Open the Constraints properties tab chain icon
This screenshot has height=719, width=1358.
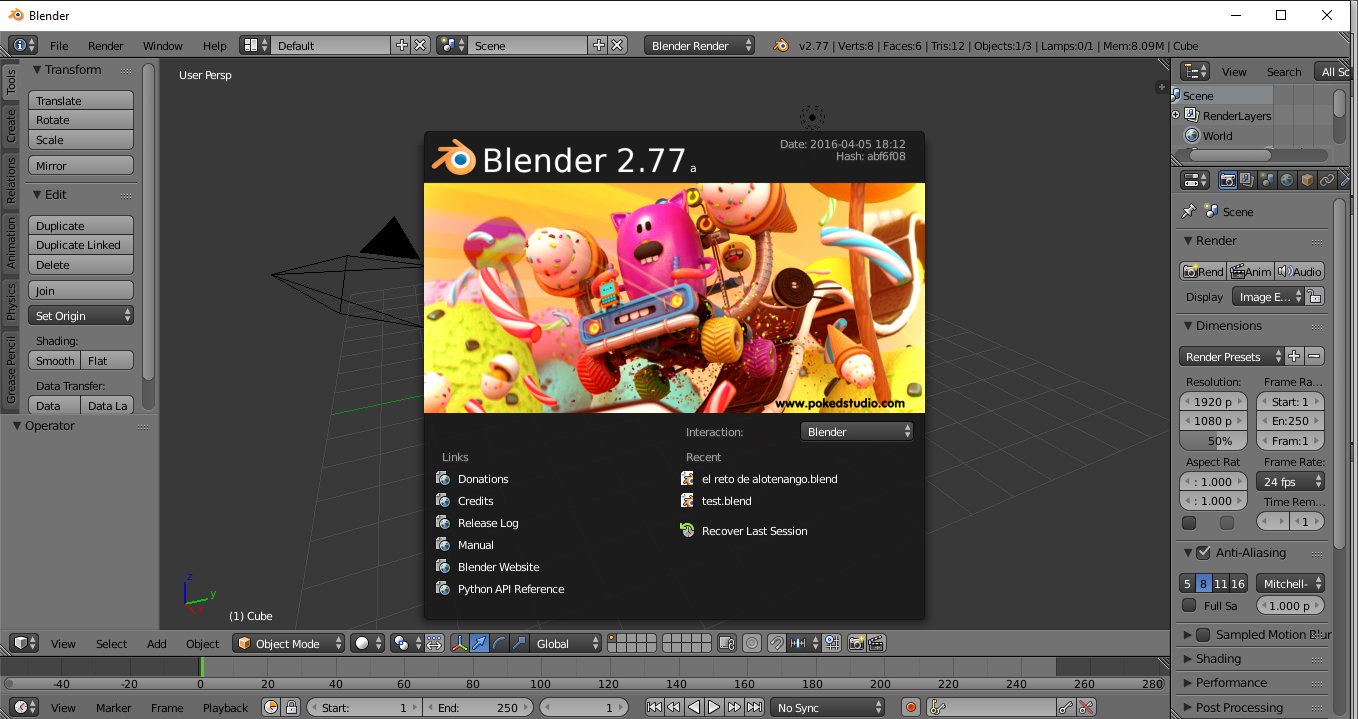[1327, 180]
